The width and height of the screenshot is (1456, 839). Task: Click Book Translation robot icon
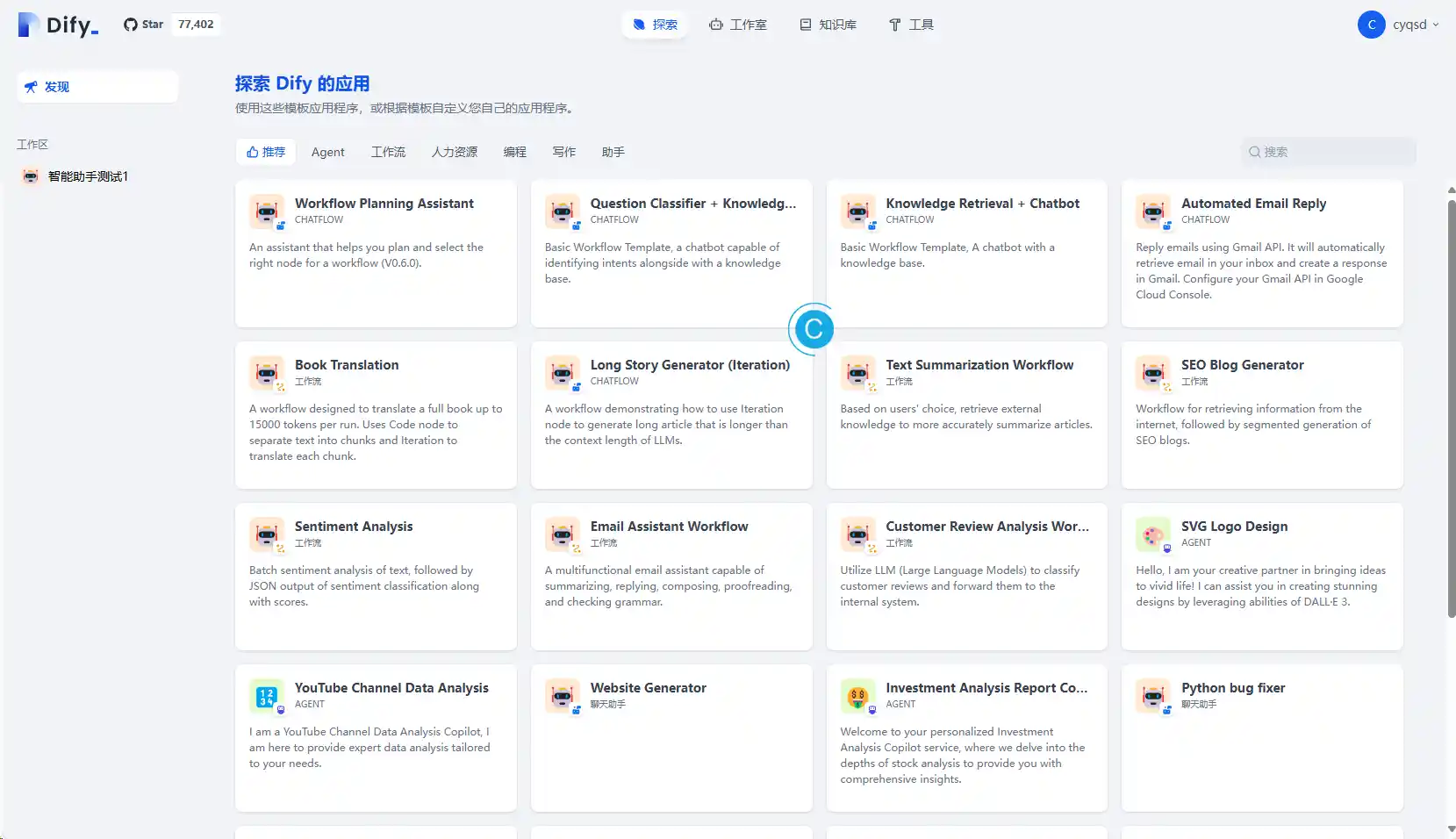point(267,373)
